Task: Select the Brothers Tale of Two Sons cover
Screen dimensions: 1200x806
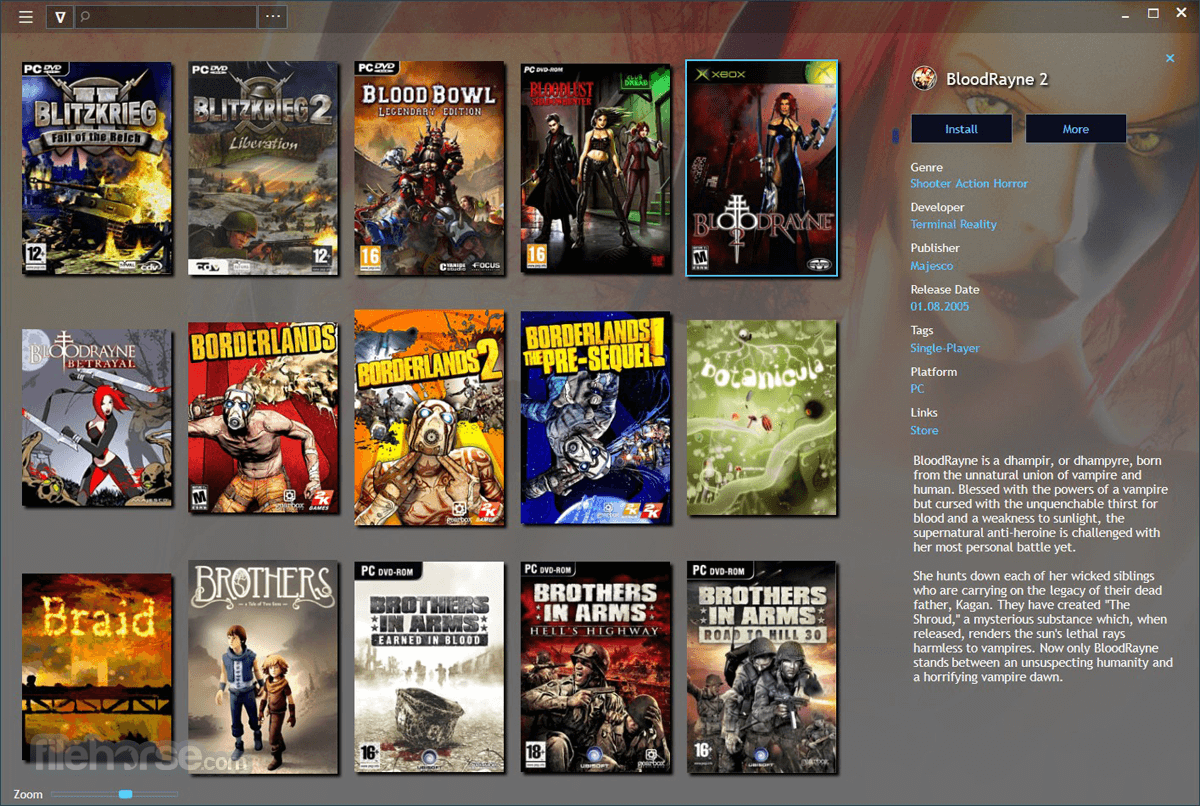Action: point(262,667)
